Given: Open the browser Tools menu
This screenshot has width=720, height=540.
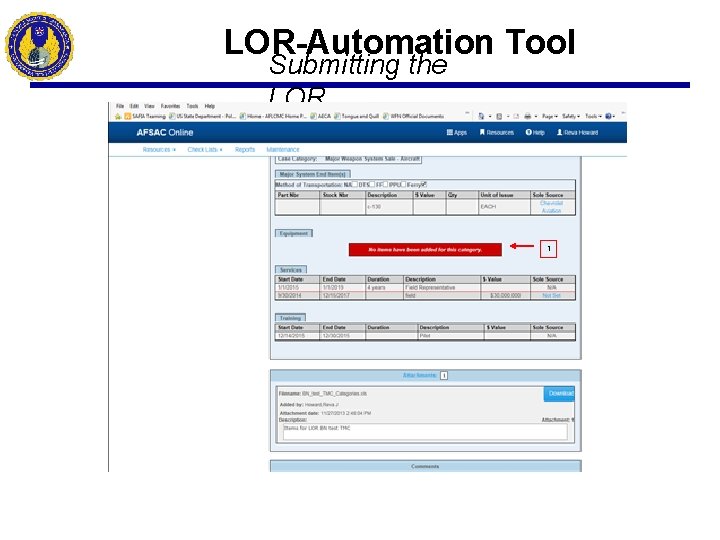Looking at the screenshot, I should click(x=192, y=106).
